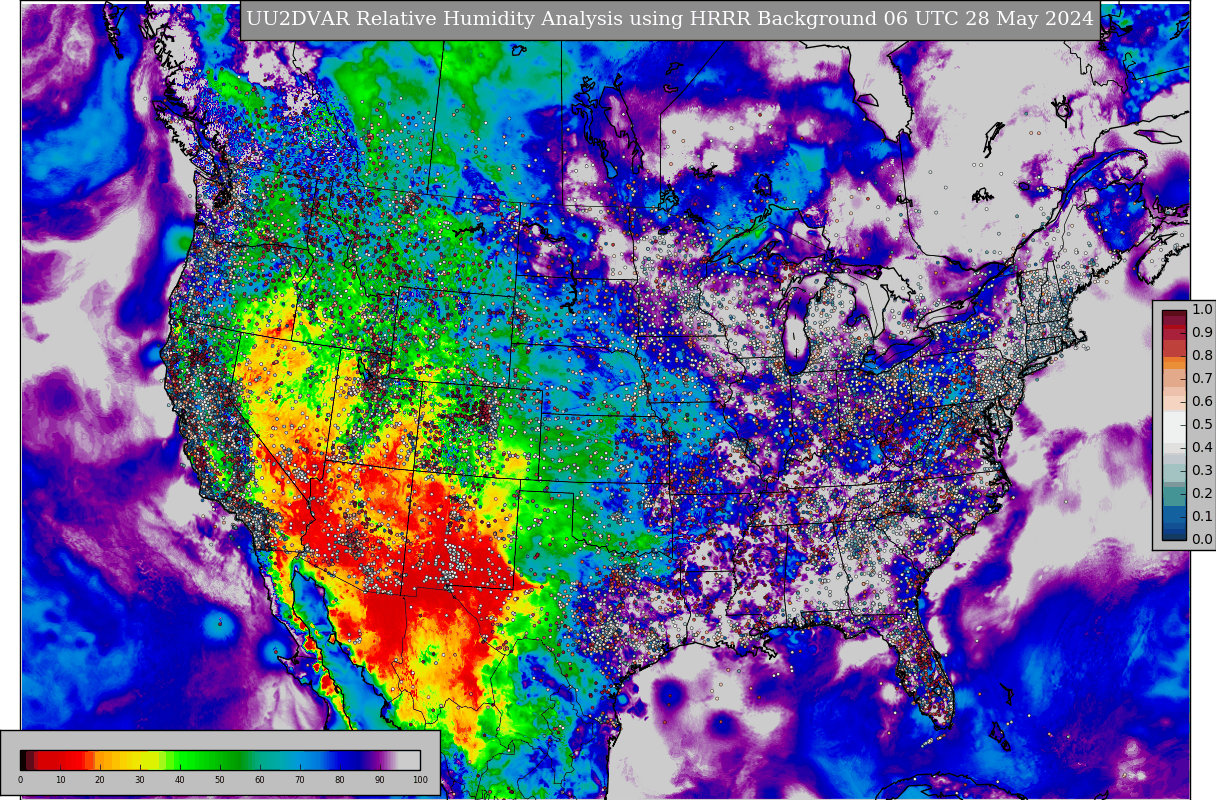
Task: Click the 0.7 label on right colorbar
Action: coord(1202,379)
